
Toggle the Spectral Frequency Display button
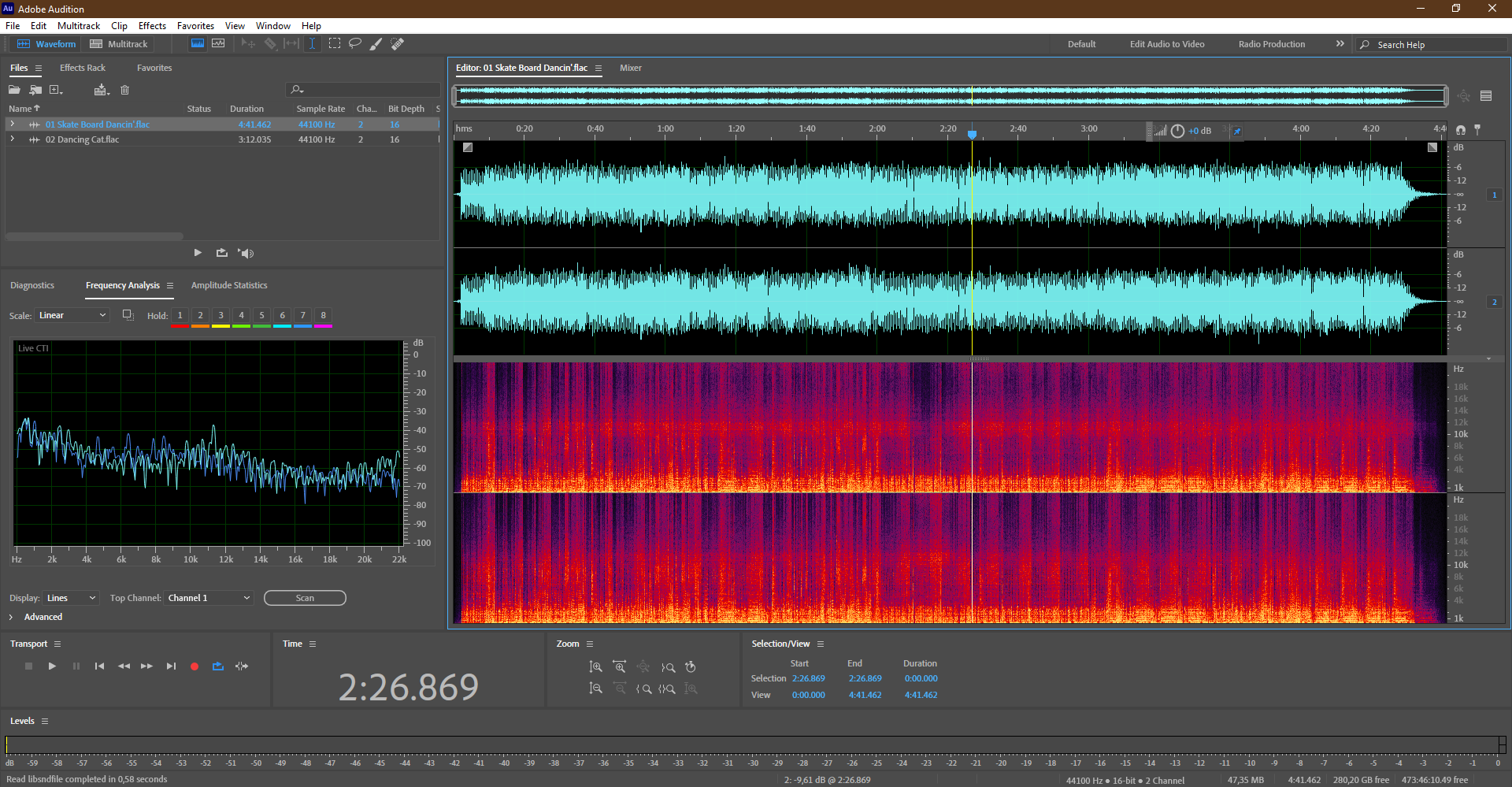[x=198, y=44]
